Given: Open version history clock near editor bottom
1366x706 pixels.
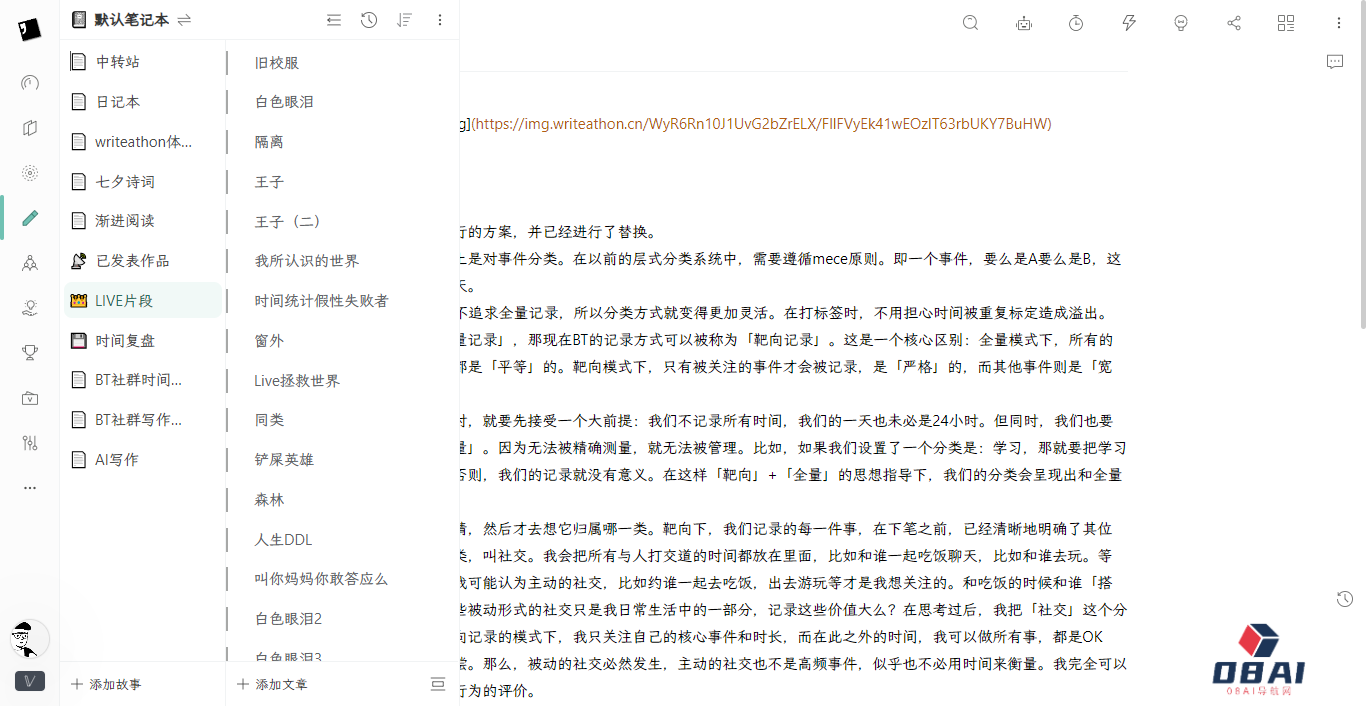Looking at the screenshot, I should click(x=1345, y=599).
